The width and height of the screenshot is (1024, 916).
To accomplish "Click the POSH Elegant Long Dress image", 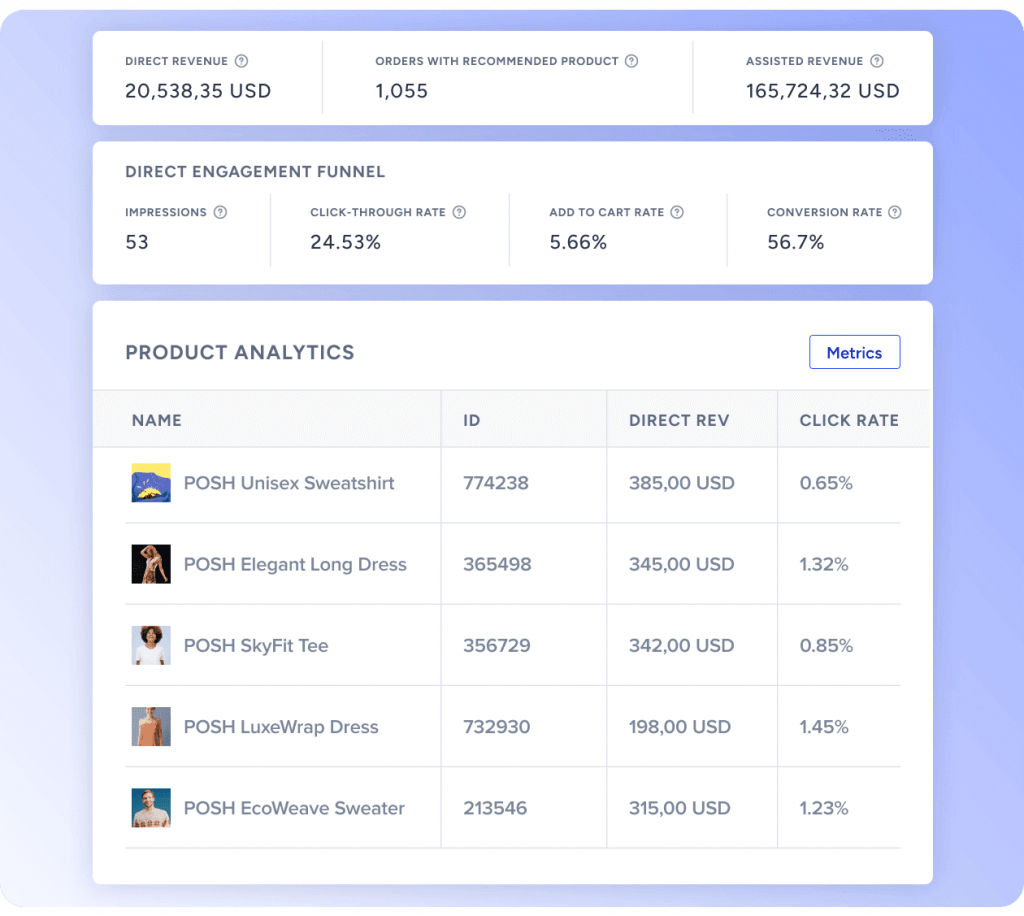I will (150, 564).
